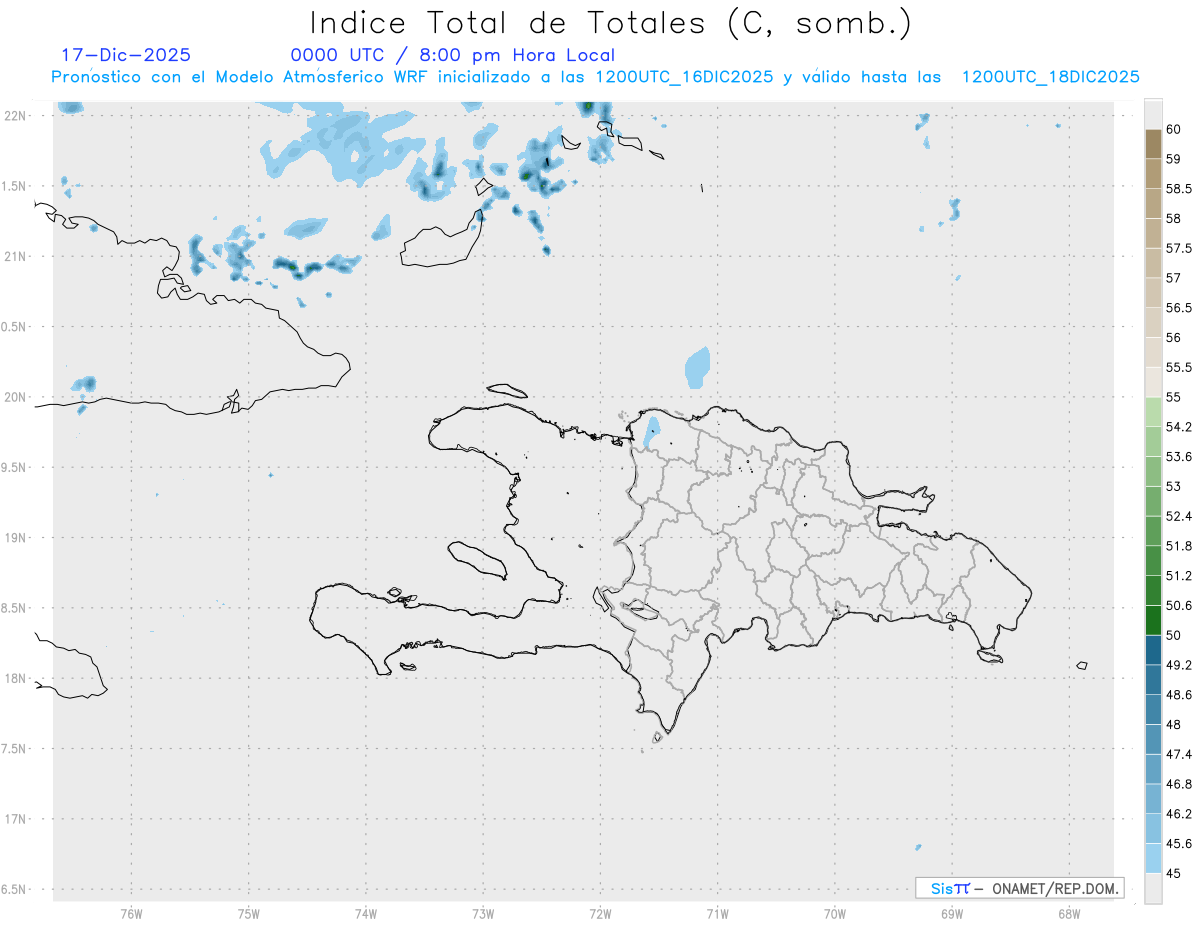Click the Gonâve island outline west of Hispaniola
The width and height of the screenshot is (1200, 927).
coord(476,560)
